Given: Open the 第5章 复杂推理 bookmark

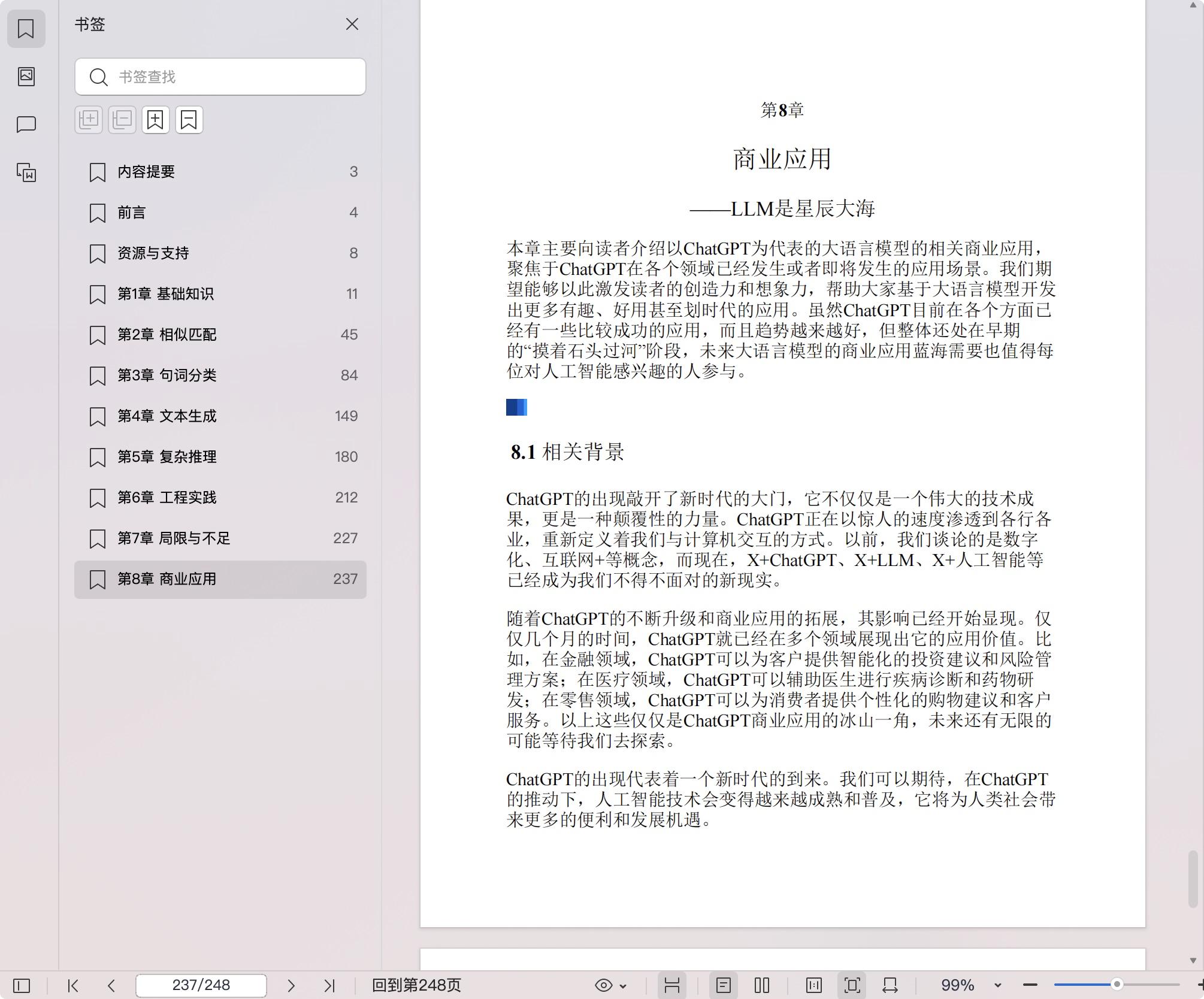Looking at the screenshot, I should pos(220,457).
